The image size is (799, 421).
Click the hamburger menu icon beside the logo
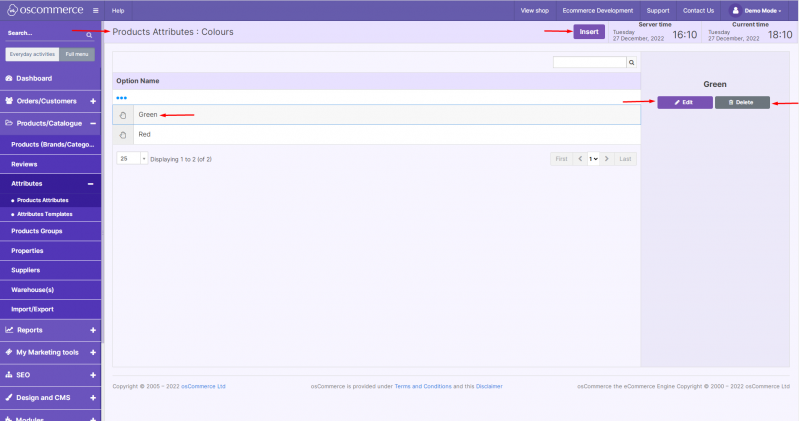pos(95,10)
